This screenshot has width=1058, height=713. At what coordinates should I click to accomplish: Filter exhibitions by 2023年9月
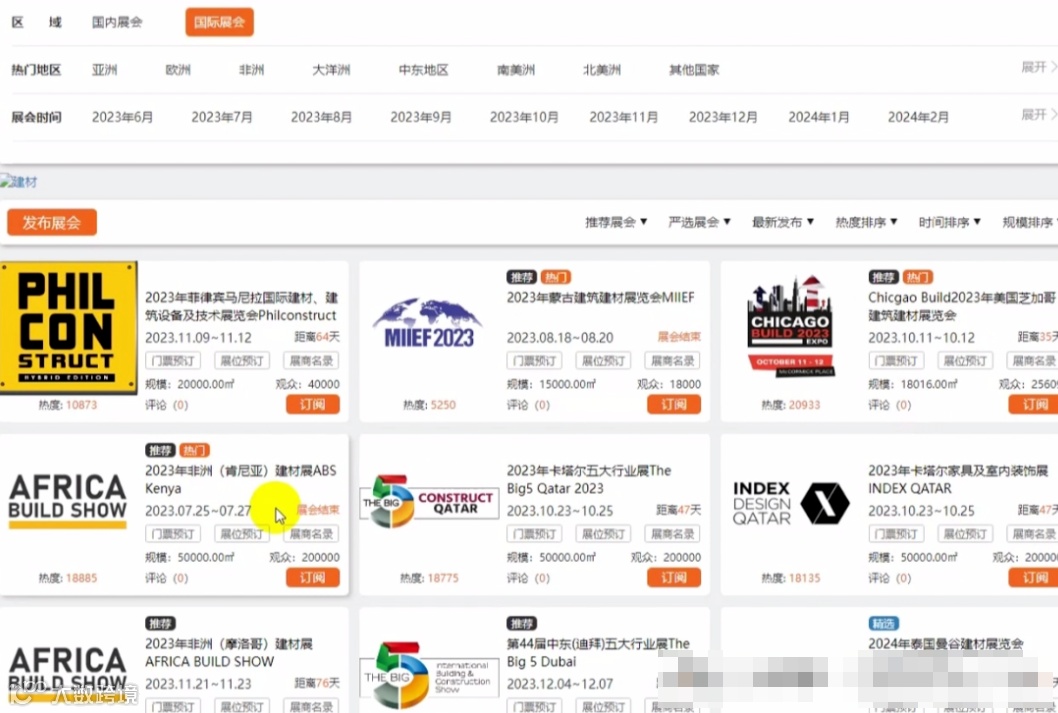[x=421, y=117]
